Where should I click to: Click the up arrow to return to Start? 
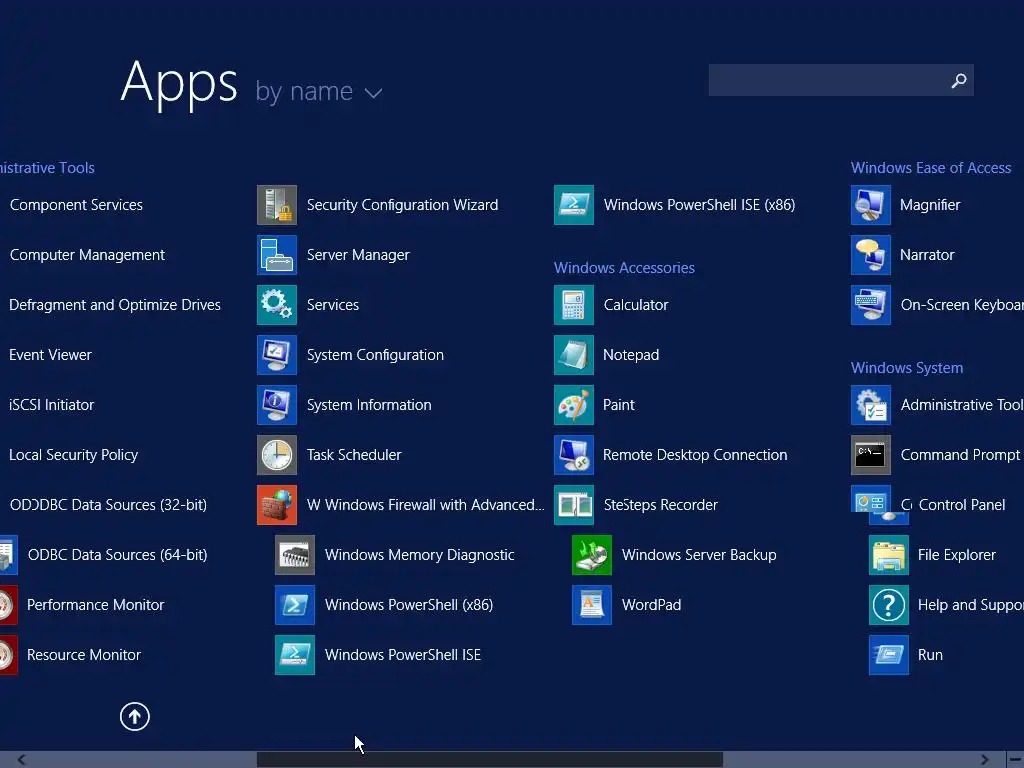(135, 717)
